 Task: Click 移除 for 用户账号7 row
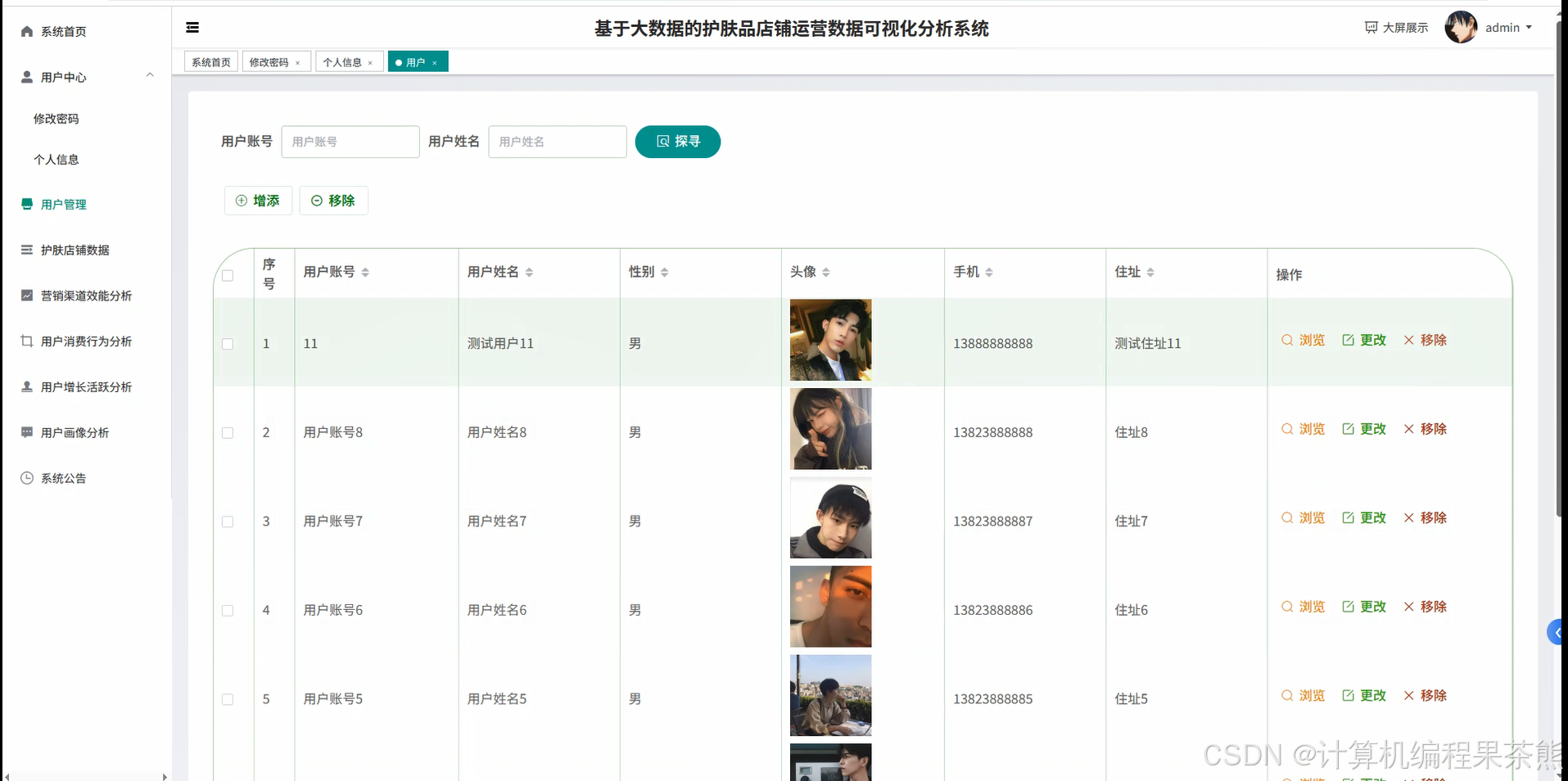tap(1426, 518)
